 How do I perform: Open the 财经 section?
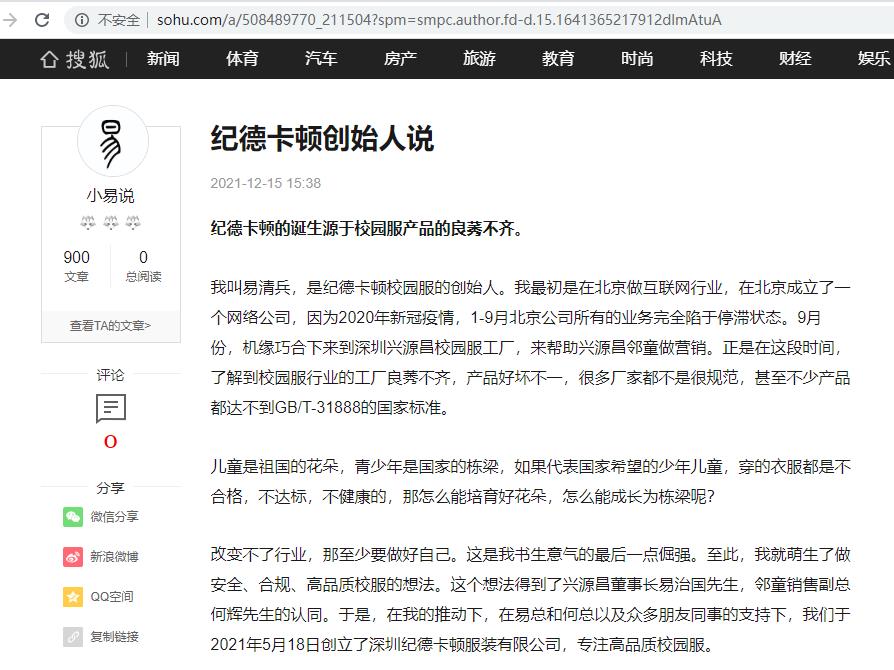[x=795, y=59]
